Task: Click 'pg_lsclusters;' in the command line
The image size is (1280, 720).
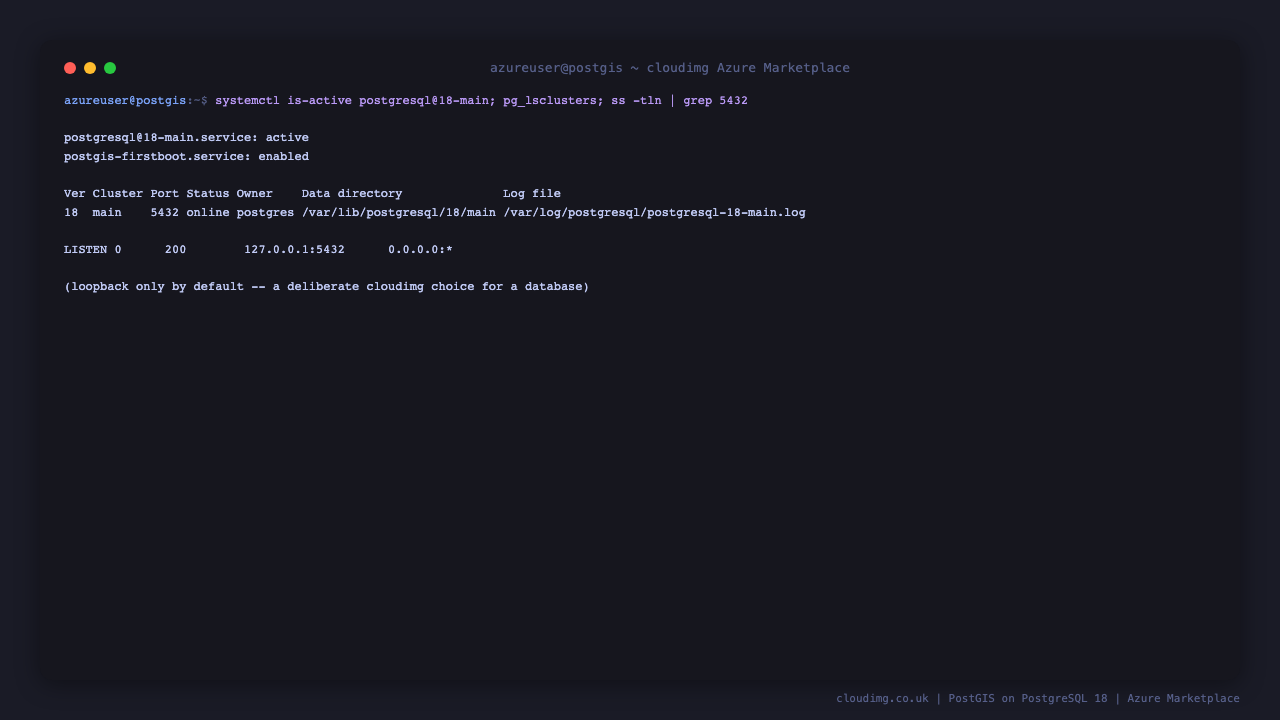Action: click(553, 101)
